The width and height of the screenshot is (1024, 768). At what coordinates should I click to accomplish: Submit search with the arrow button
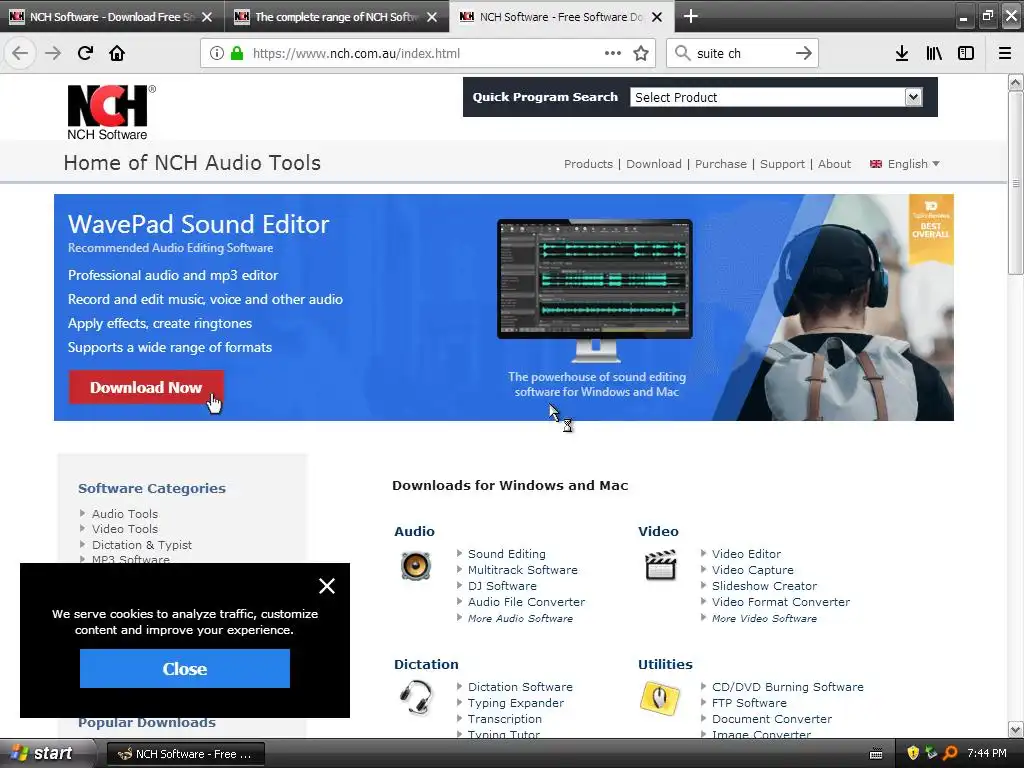coord(804,53)
